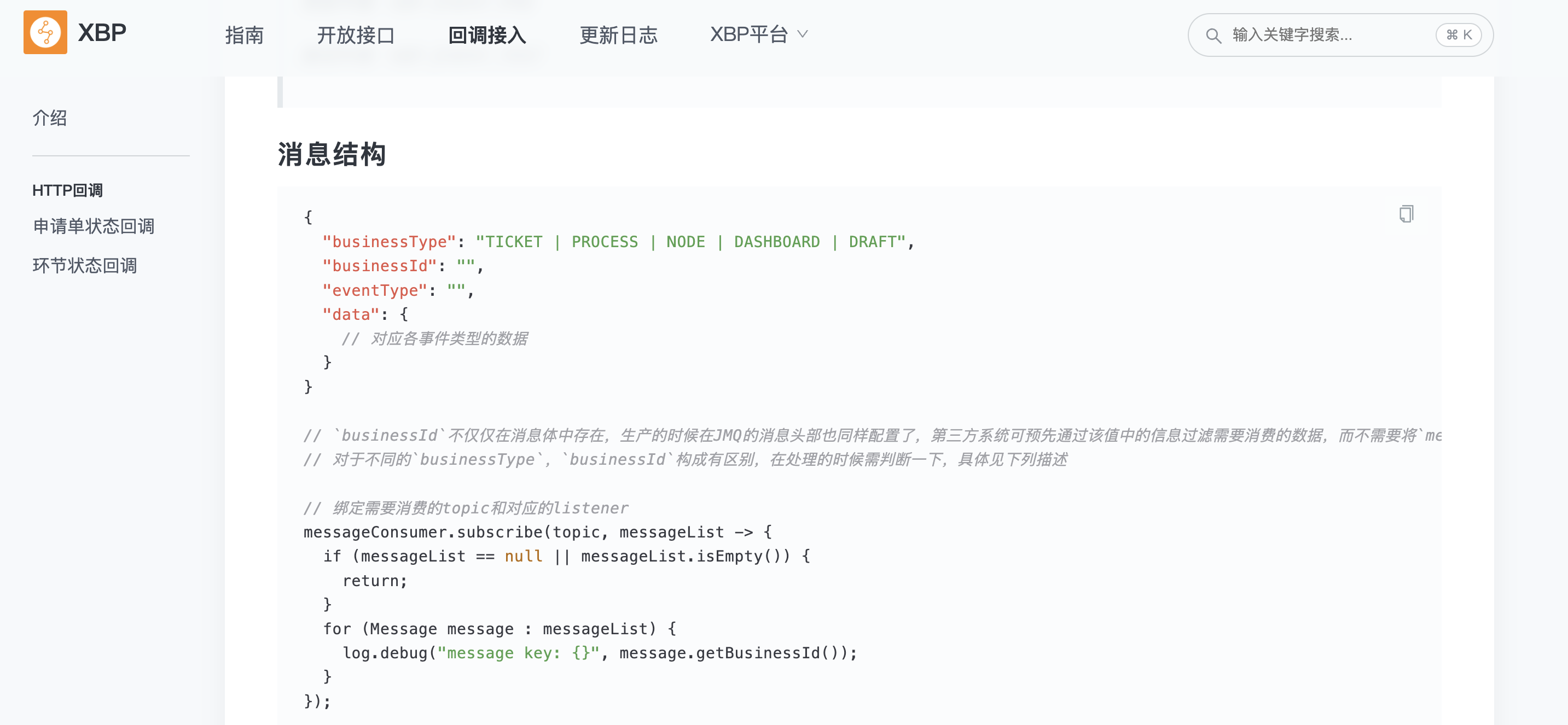Open the 介绍 sidebar item
This screenshot has width=1568, height=725.
click(50, 118)
